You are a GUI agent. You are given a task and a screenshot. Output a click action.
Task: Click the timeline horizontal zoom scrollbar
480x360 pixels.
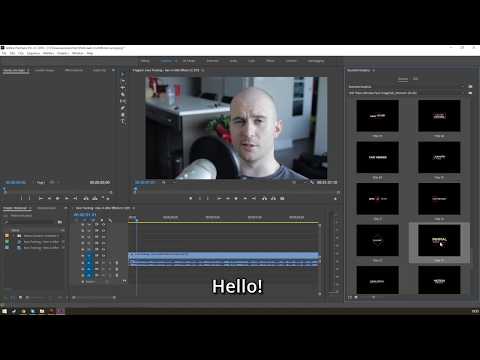click(x=94, y=297)
